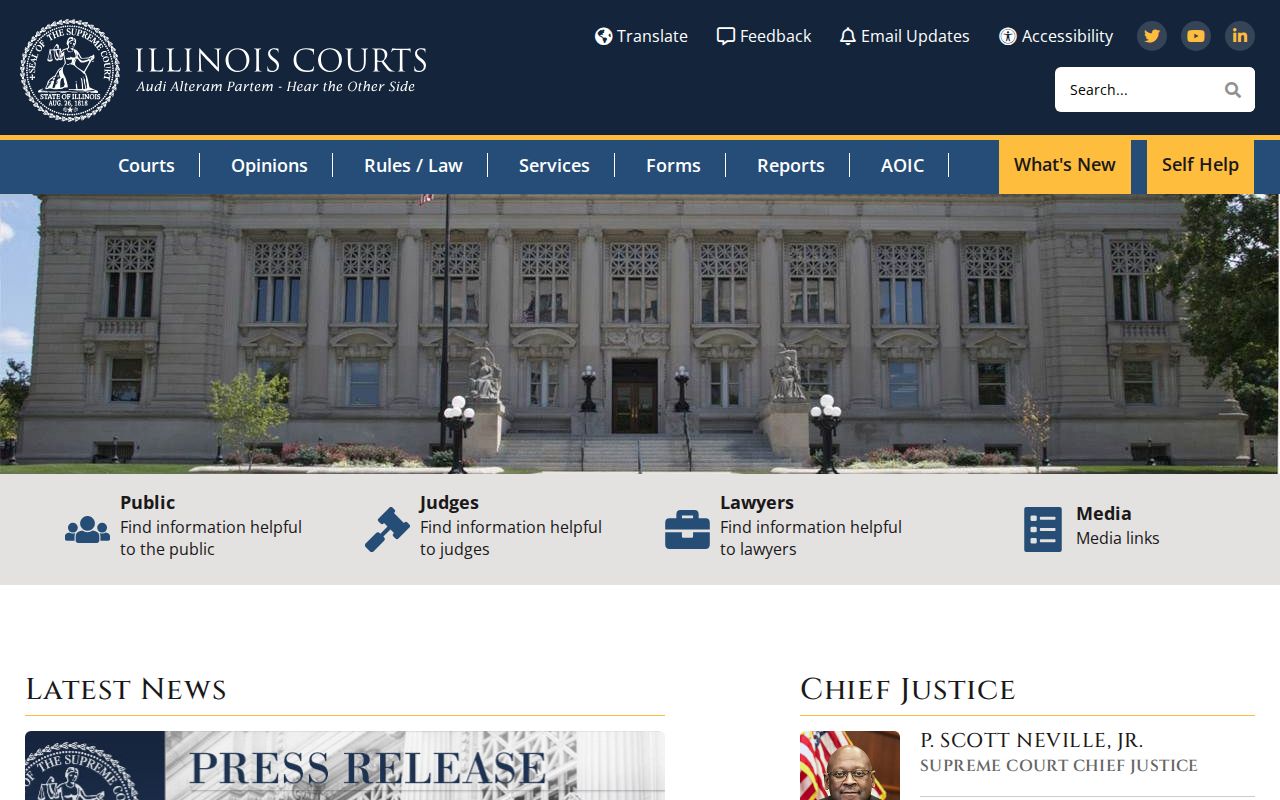This screenshot has width=1280, height=800.
Task: Click 'Supreme Court Chief Justice' subtitle
Action: click(x=1059, y=766)
